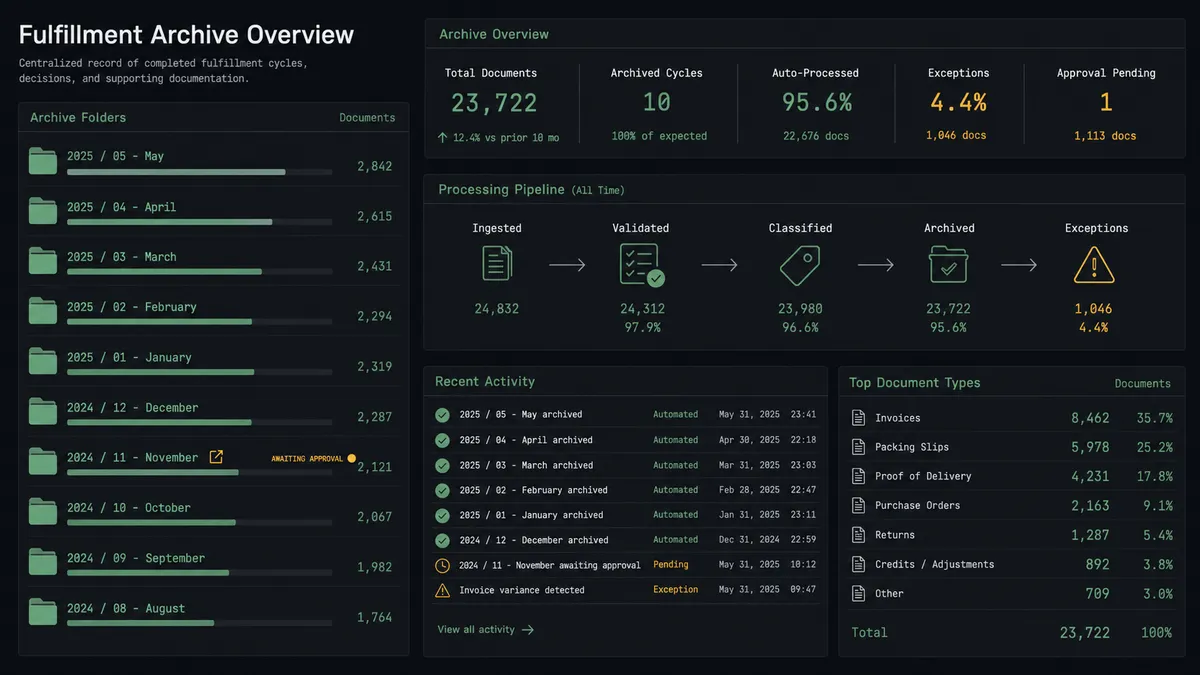Click the Proof of Delivery document icon

click(857, 476)
